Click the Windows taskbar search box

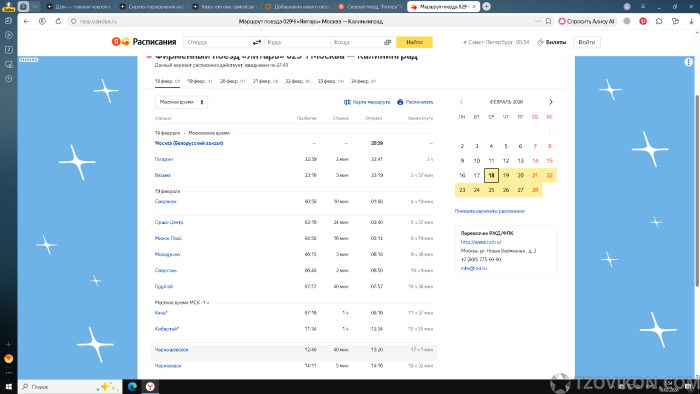(x=70, y=387)
